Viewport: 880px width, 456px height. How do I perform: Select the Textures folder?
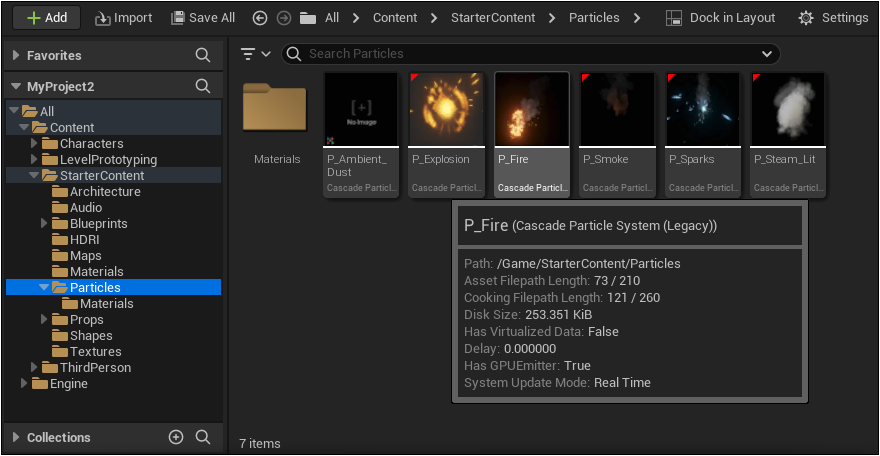click(87, 352)
